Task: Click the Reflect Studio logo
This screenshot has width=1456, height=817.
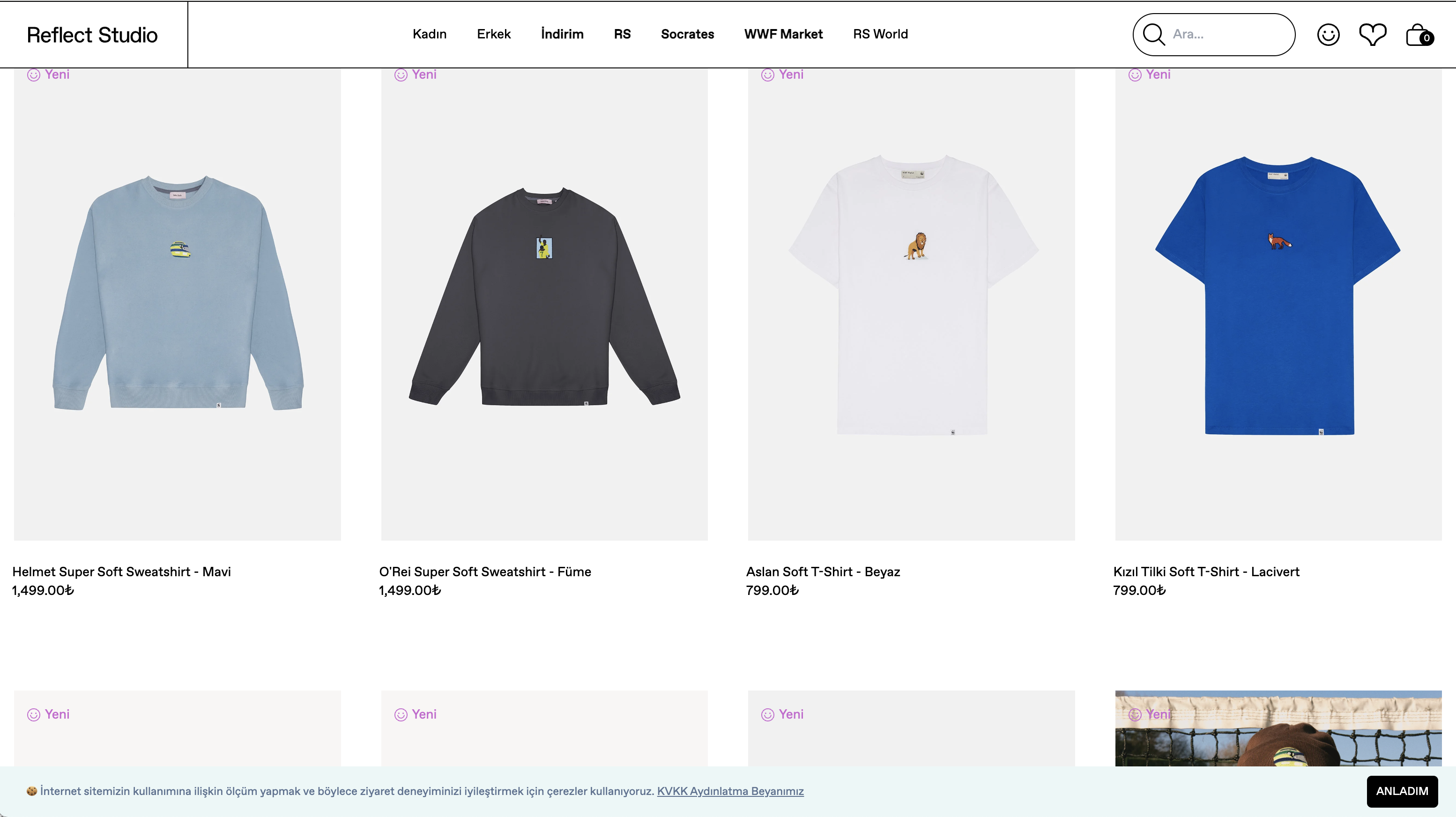Action: (x=92, y=35)
